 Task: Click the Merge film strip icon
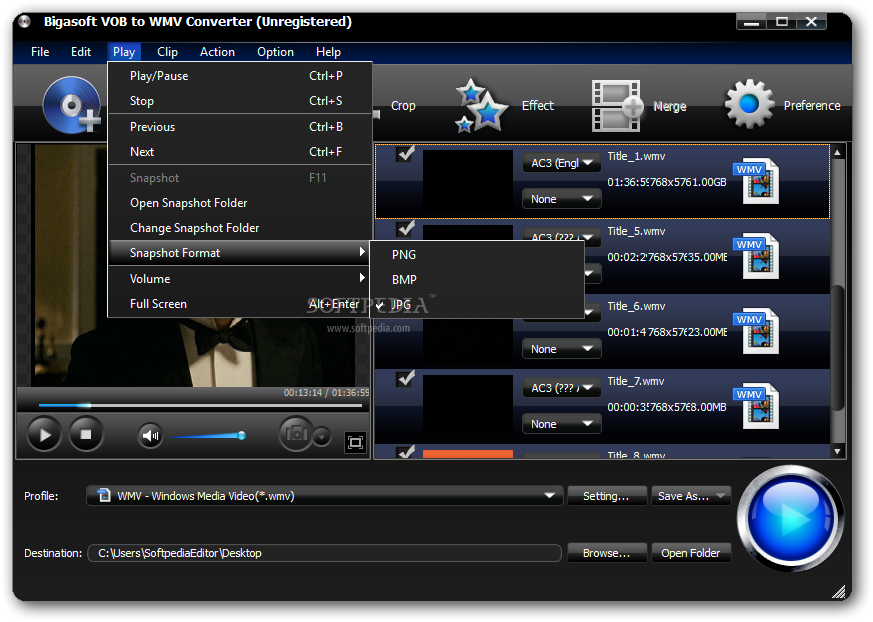point(617,106)
